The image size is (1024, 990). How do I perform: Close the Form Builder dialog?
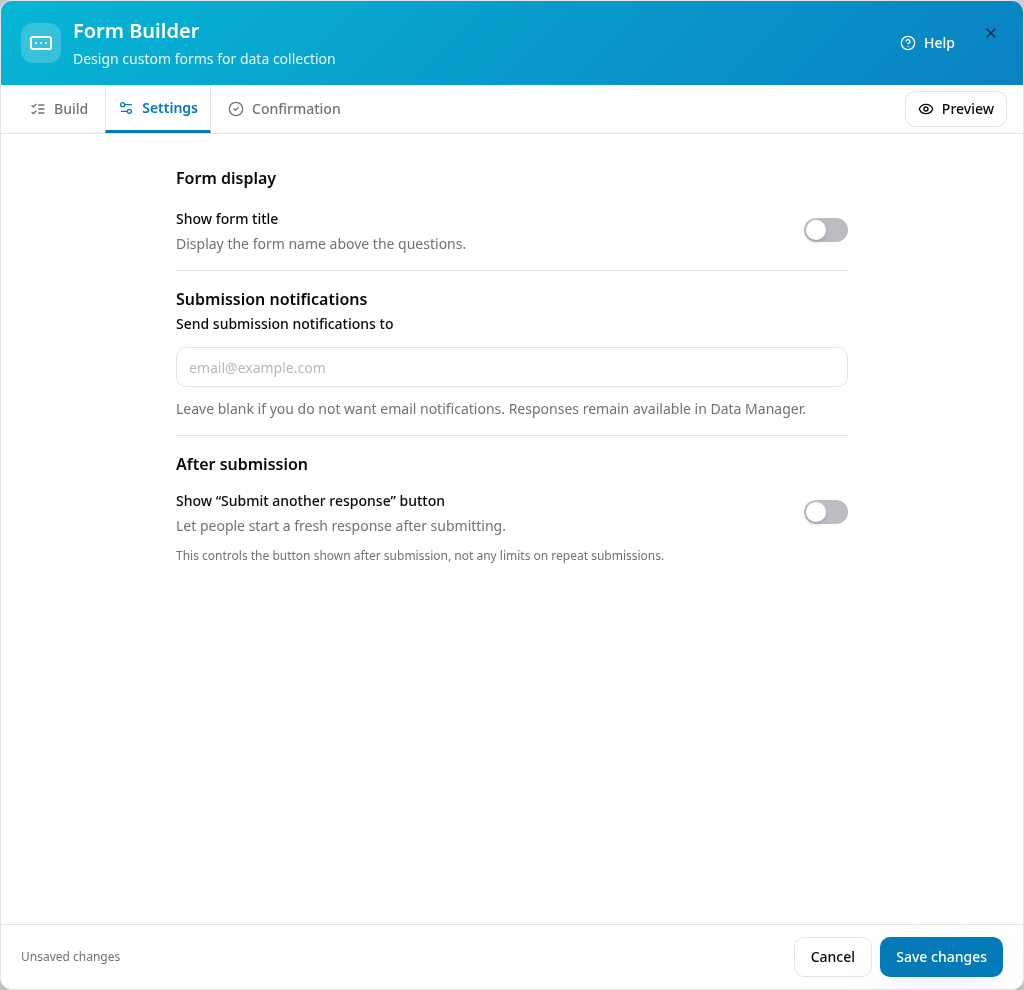click(x=990, y=33)
